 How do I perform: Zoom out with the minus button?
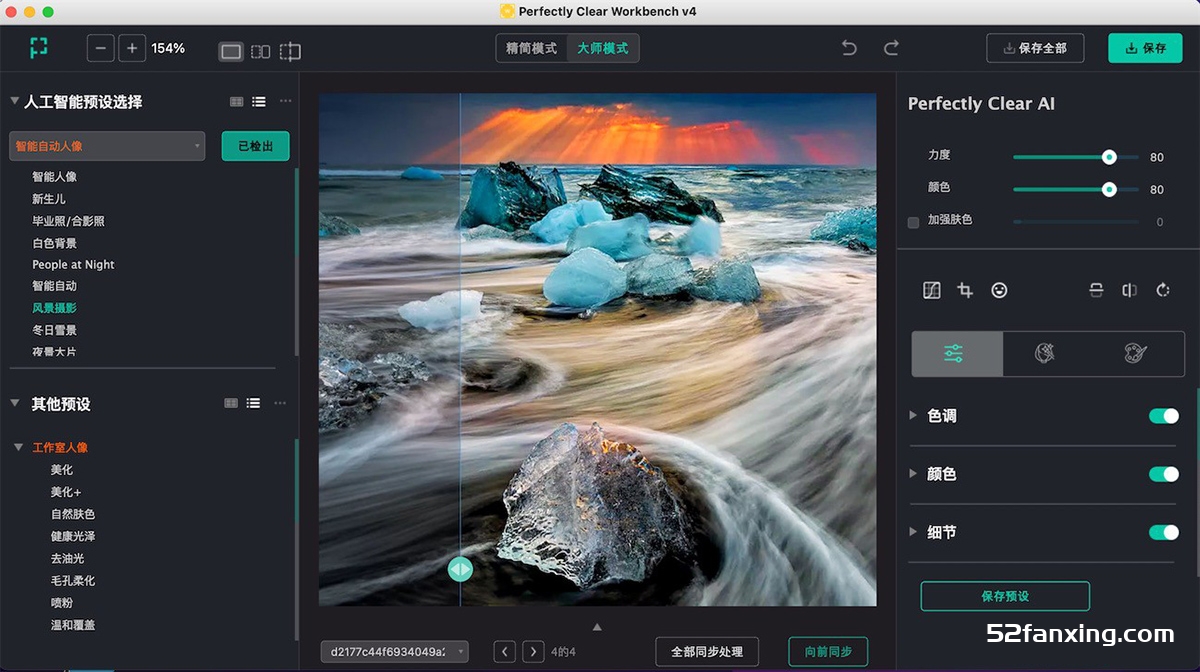100,48
